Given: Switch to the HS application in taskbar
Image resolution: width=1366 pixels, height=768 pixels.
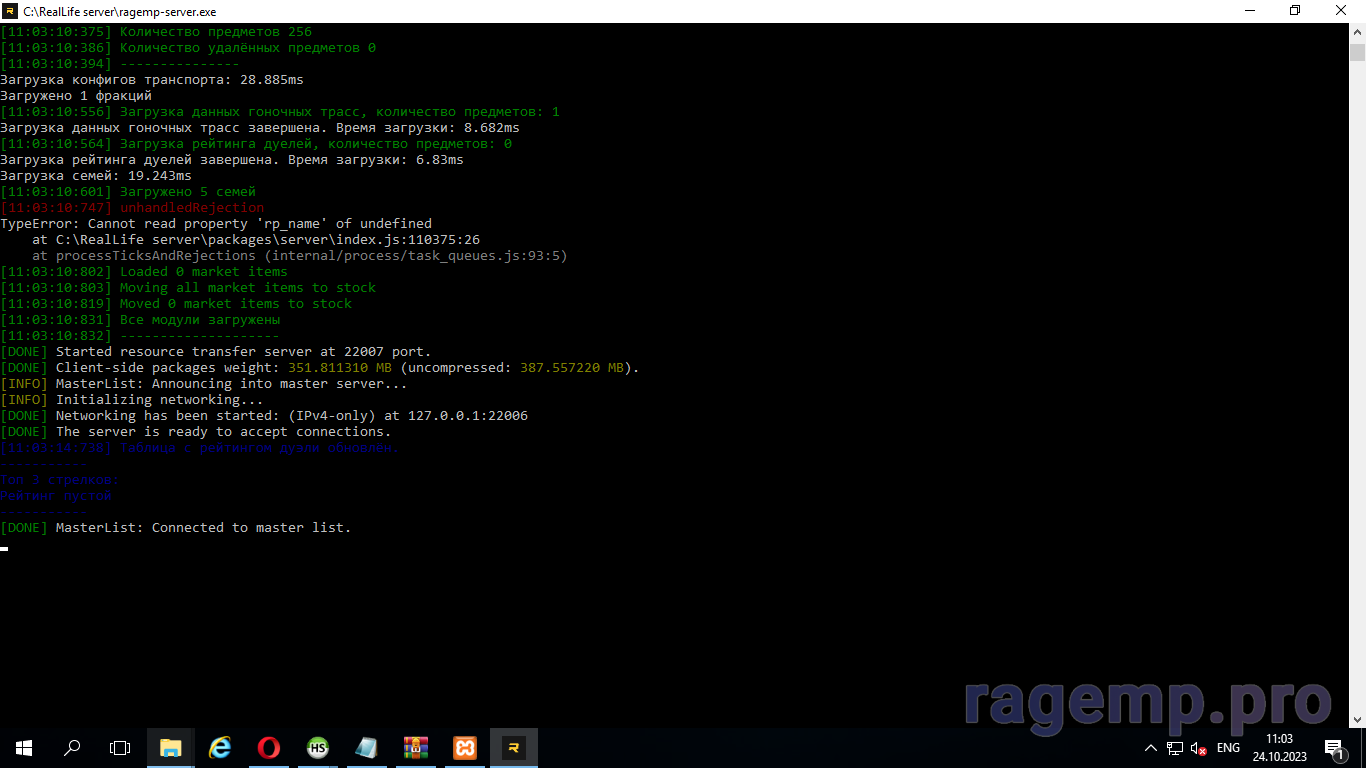Looking at the screenshot, I should [x=317, y=747].
